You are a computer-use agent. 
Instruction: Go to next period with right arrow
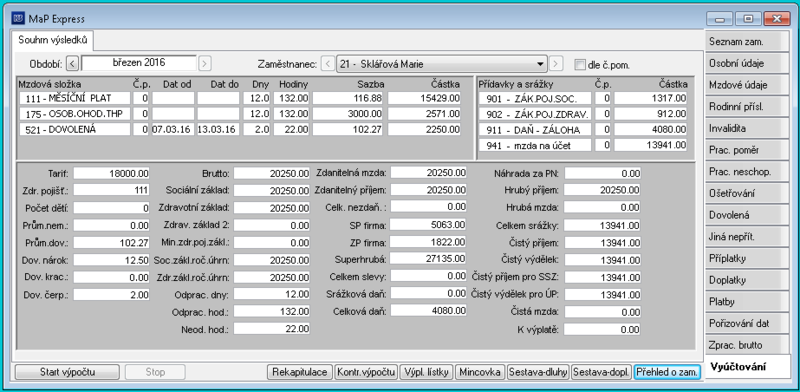pyautogui.click(x=205, y=64)
